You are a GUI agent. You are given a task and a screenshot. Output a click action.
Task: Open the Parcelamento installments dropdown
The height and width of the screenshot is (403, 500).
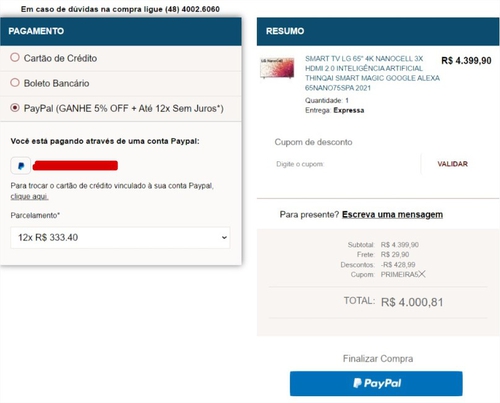pyautogui.click(x=120, y=238)
